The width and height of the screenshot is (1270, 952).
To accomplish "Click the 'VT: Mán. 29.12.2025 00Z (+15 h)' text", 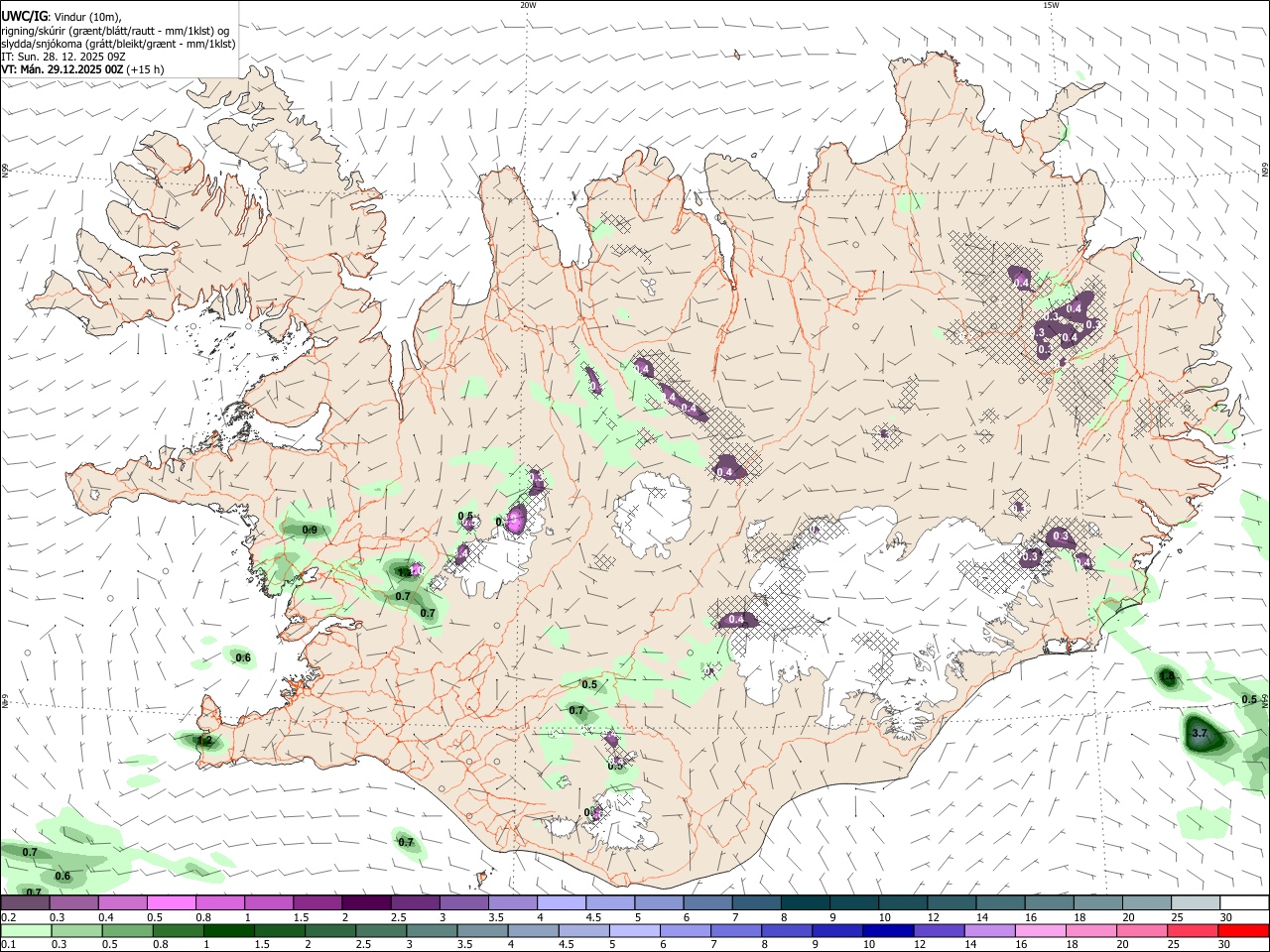I will click(82, 69).
